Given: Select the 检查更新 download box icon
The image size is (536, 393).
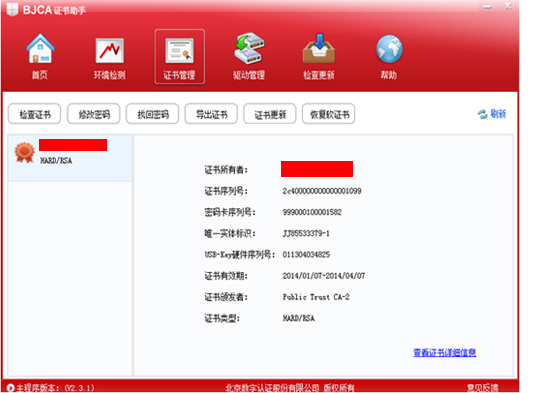Looking at the screenshot, I should point(319,49).
